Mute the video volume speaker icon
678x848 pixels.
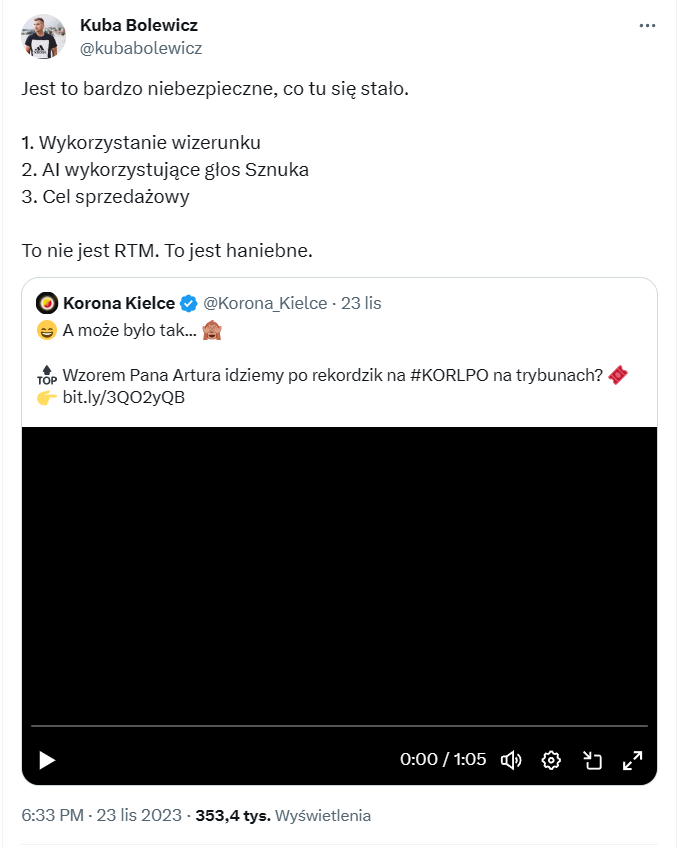(x=511, y=760)
